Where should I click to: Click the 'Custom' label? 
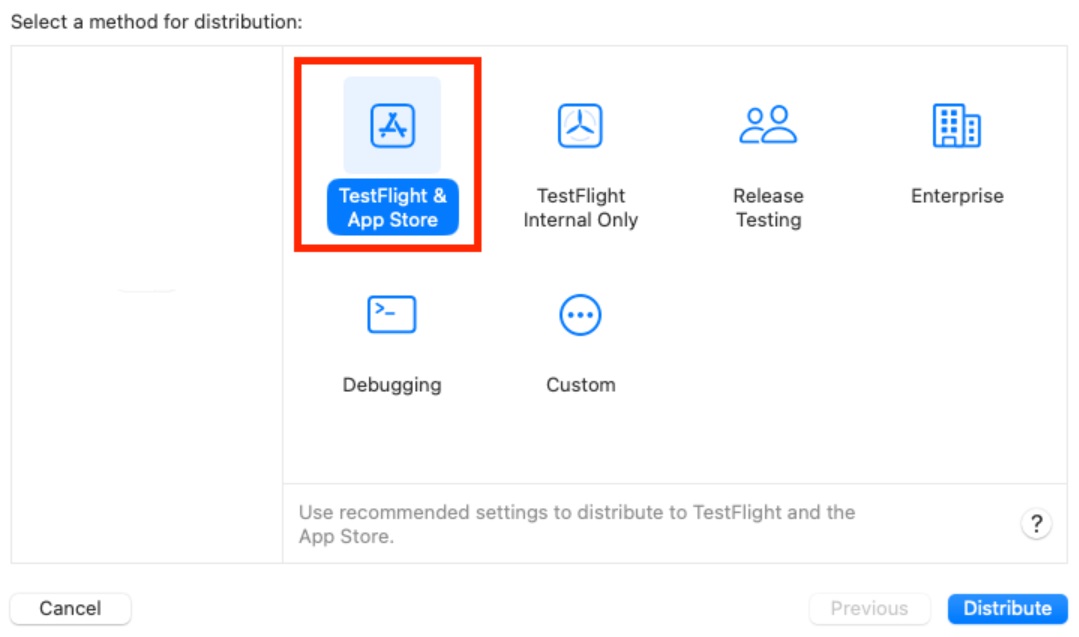581,385
